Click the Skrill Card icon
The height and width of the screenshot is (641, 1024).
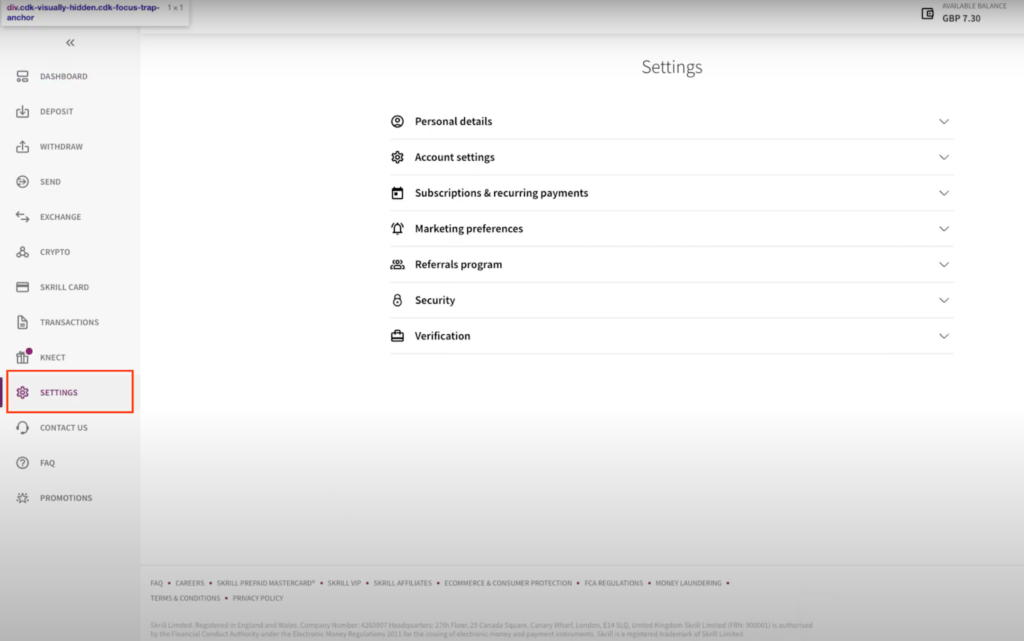click(22, 287)
